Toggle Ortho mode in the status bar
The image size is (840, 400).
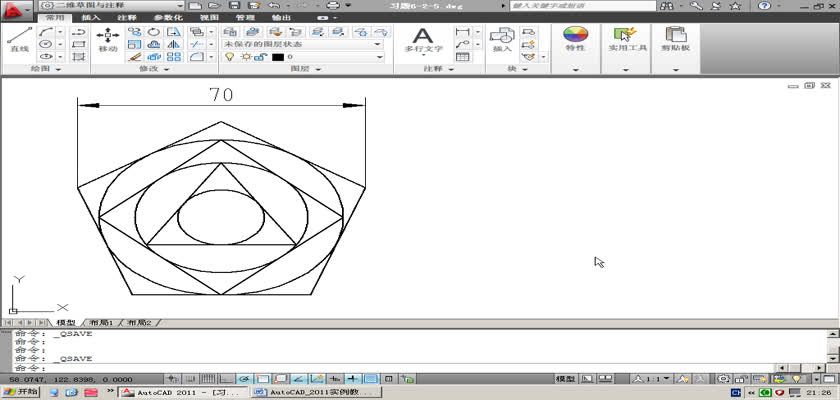click(227, 379)
